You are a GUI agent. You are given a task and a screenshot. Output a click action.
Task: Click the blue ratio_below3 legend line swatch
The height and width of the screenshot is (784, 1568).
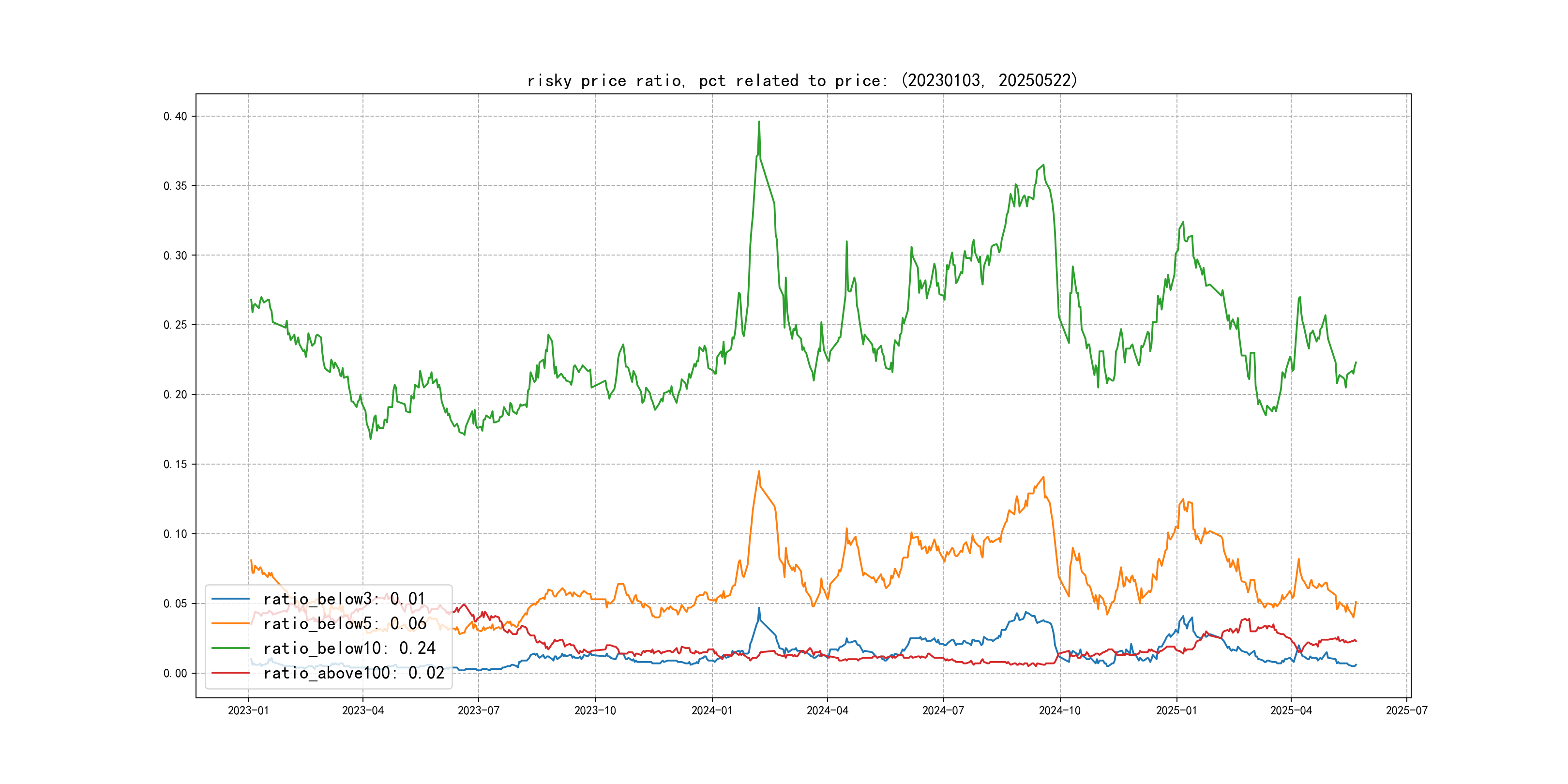[230, 599]
